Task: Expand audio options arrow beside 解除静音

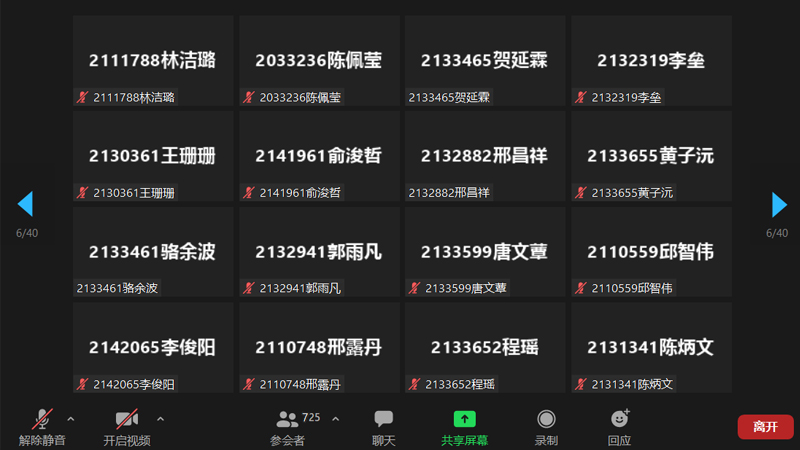Action: pos(70,419)
